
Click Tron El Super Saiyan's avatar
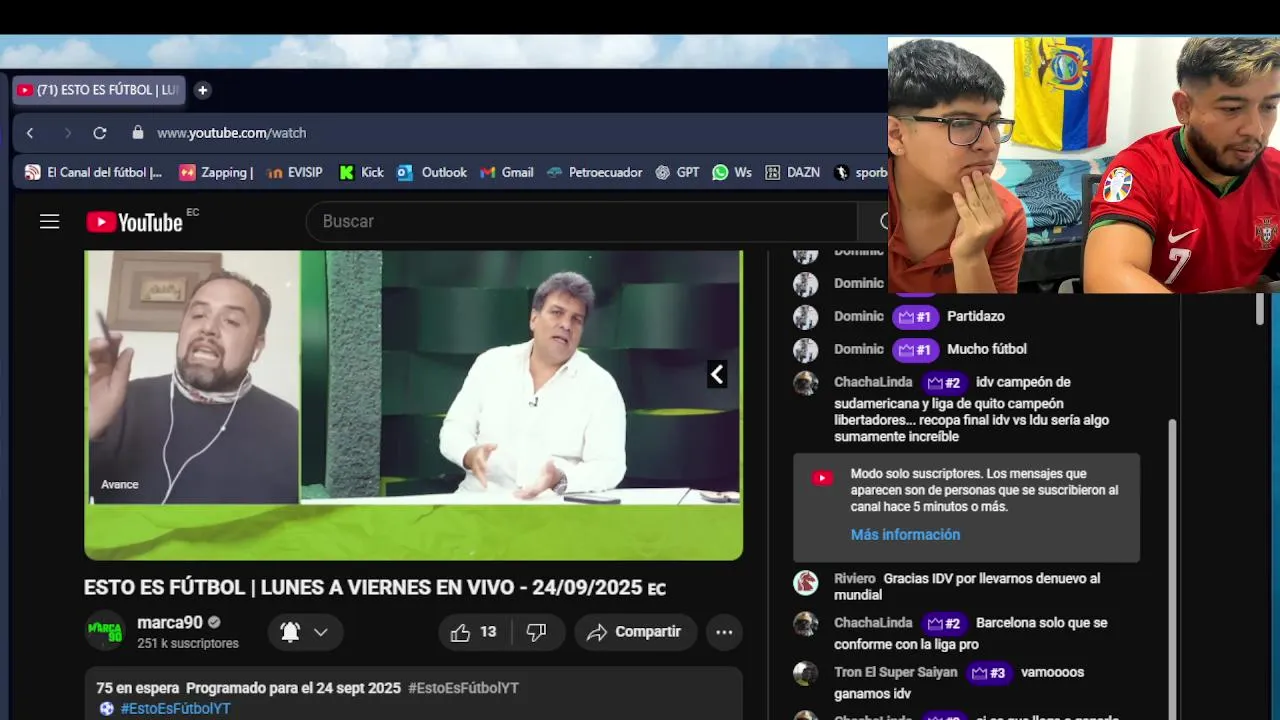click(x=806, y=673)
